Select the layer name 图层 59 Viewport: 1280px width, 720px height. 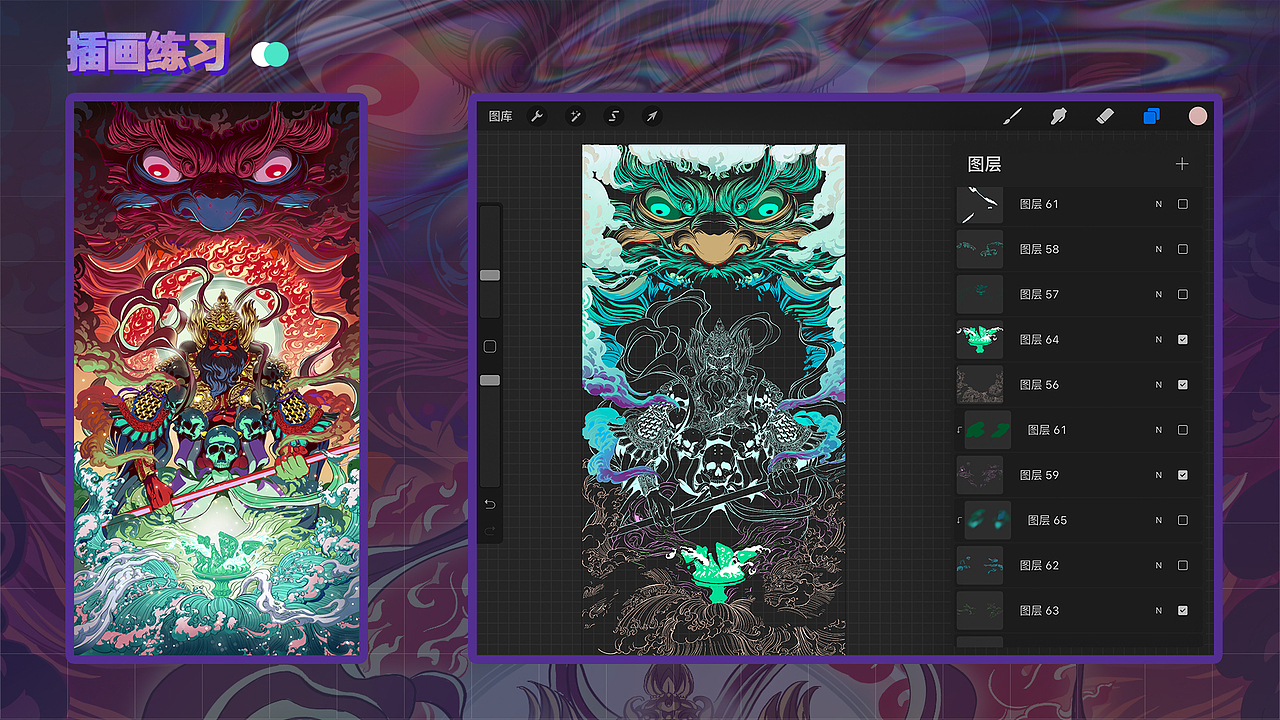click(1039, 475)
